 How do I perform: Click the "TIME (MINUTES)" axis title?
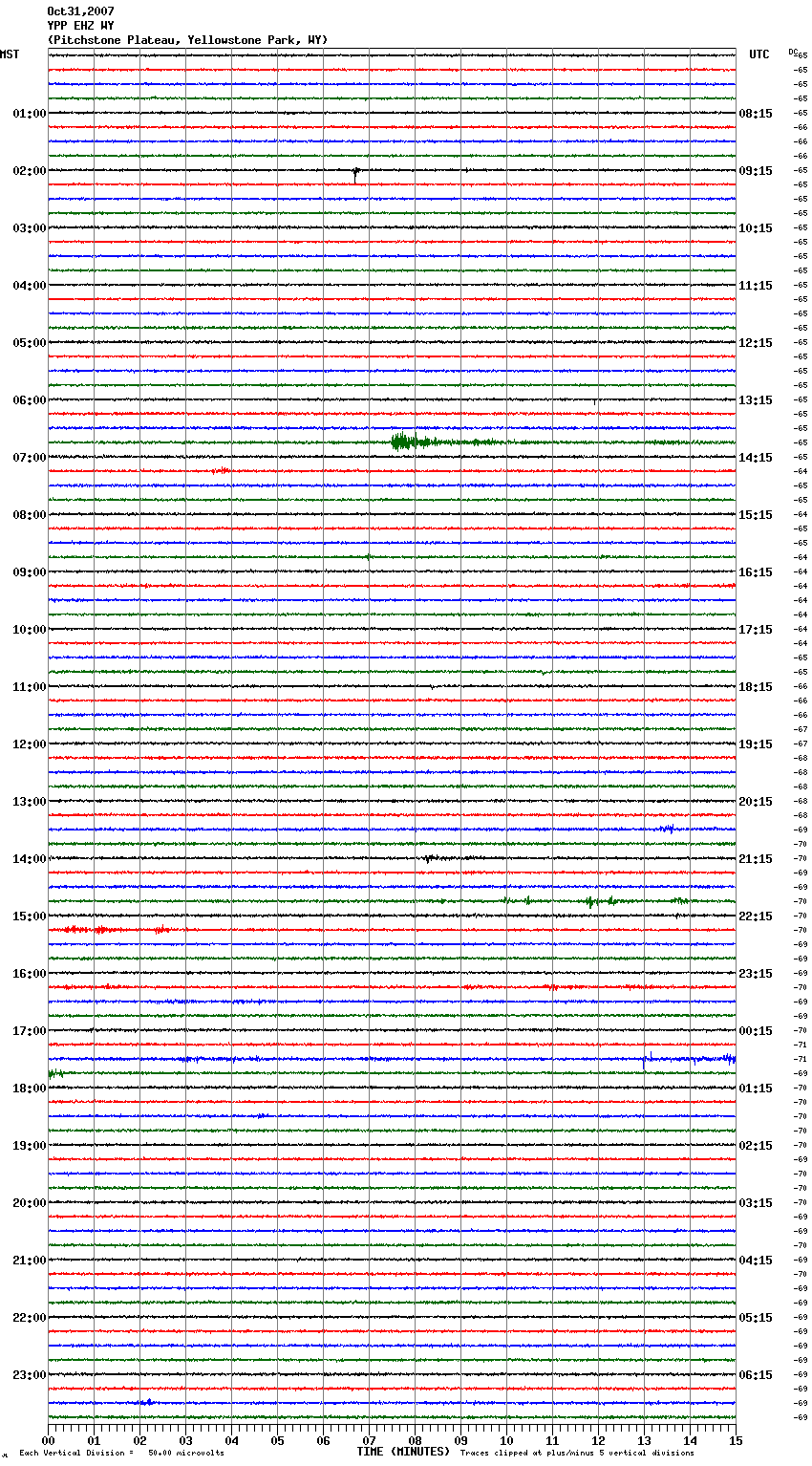pos(403,1452)
